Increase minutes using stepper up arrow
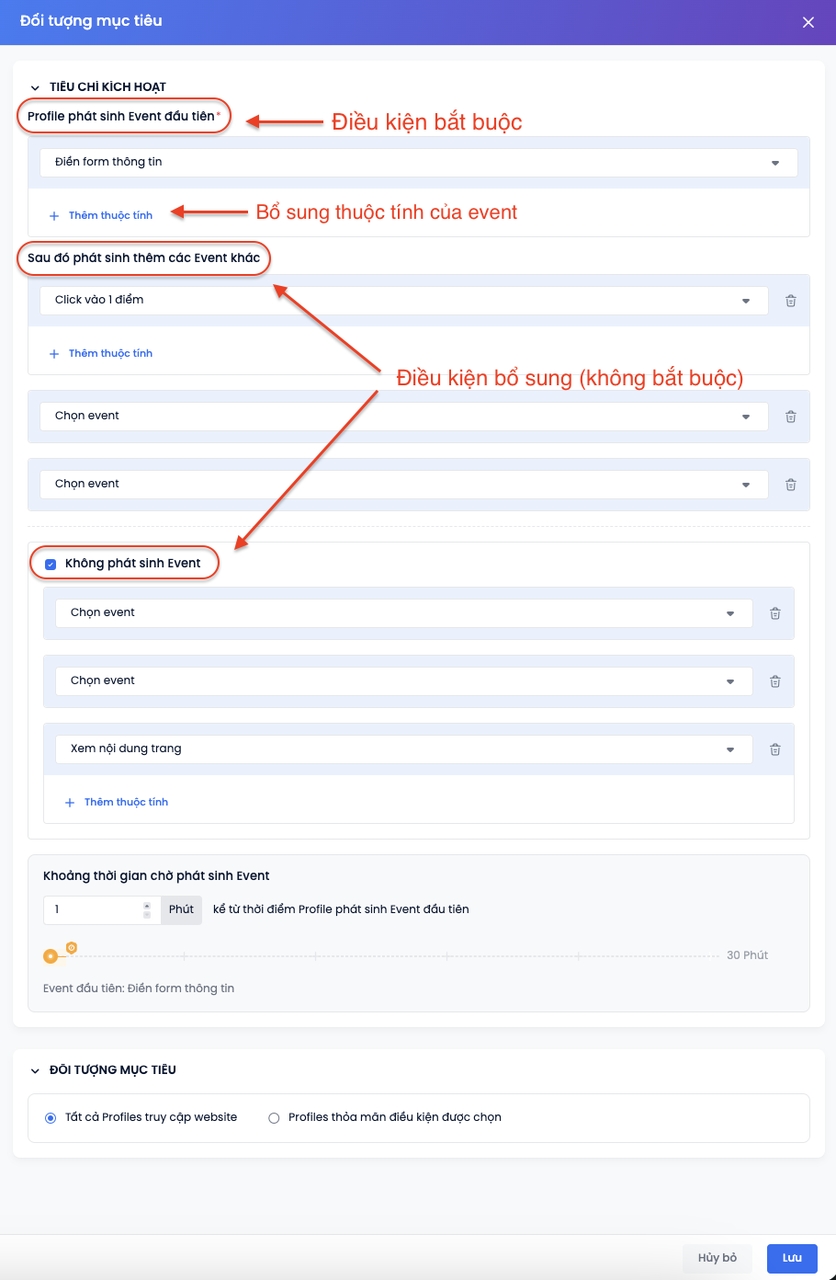This screenshot has height=1280, width=836. pos(147,905)
